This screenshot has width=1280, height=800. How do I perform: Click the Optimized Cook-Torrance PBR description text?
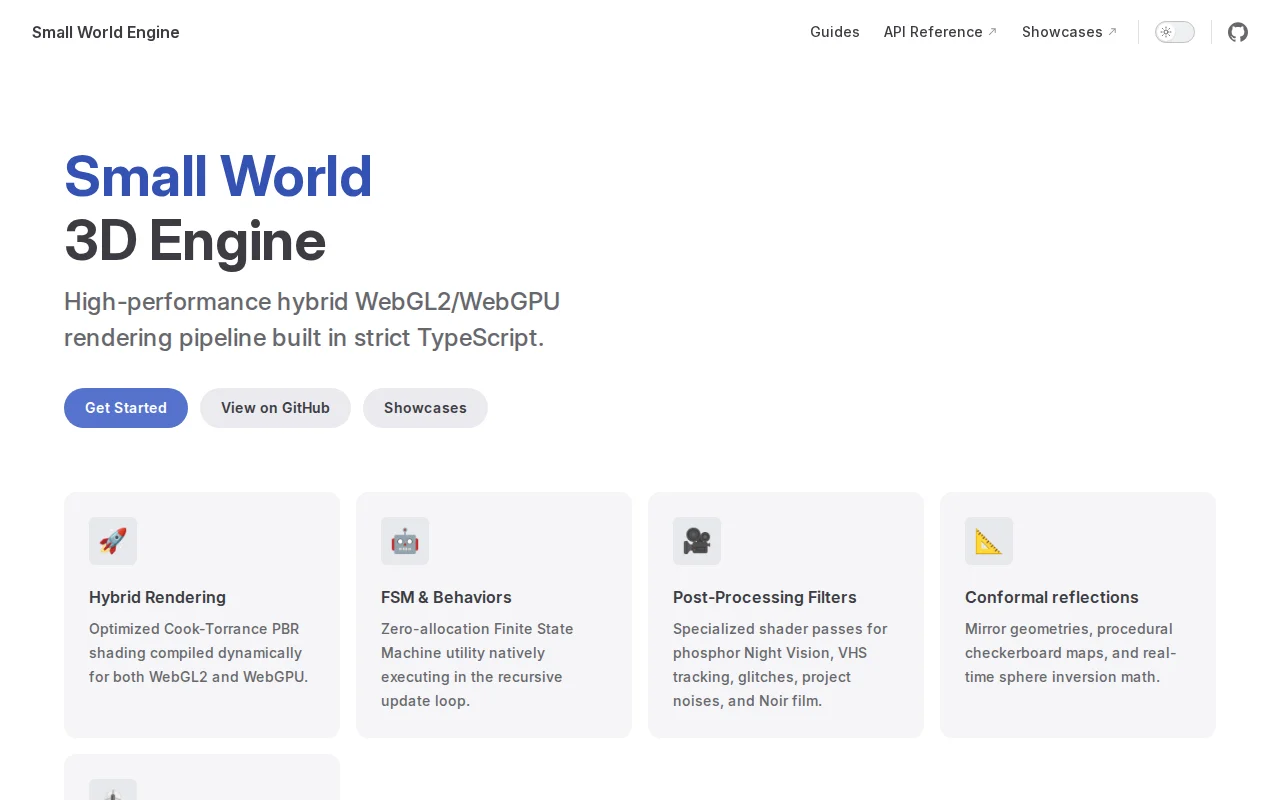coord(199,653)
